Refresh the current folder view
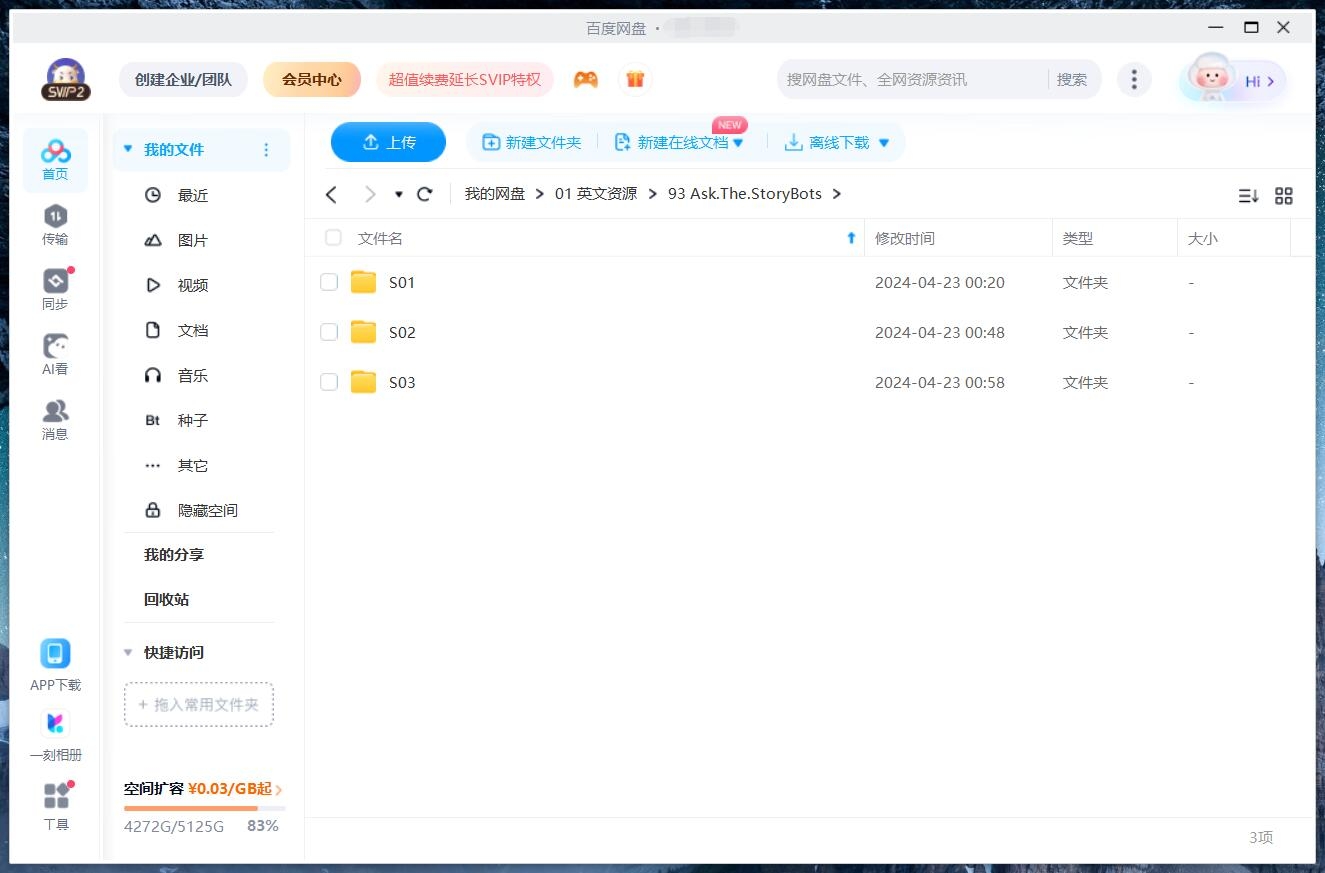This screenshot has height=873, width=1325. pos(424,194)
